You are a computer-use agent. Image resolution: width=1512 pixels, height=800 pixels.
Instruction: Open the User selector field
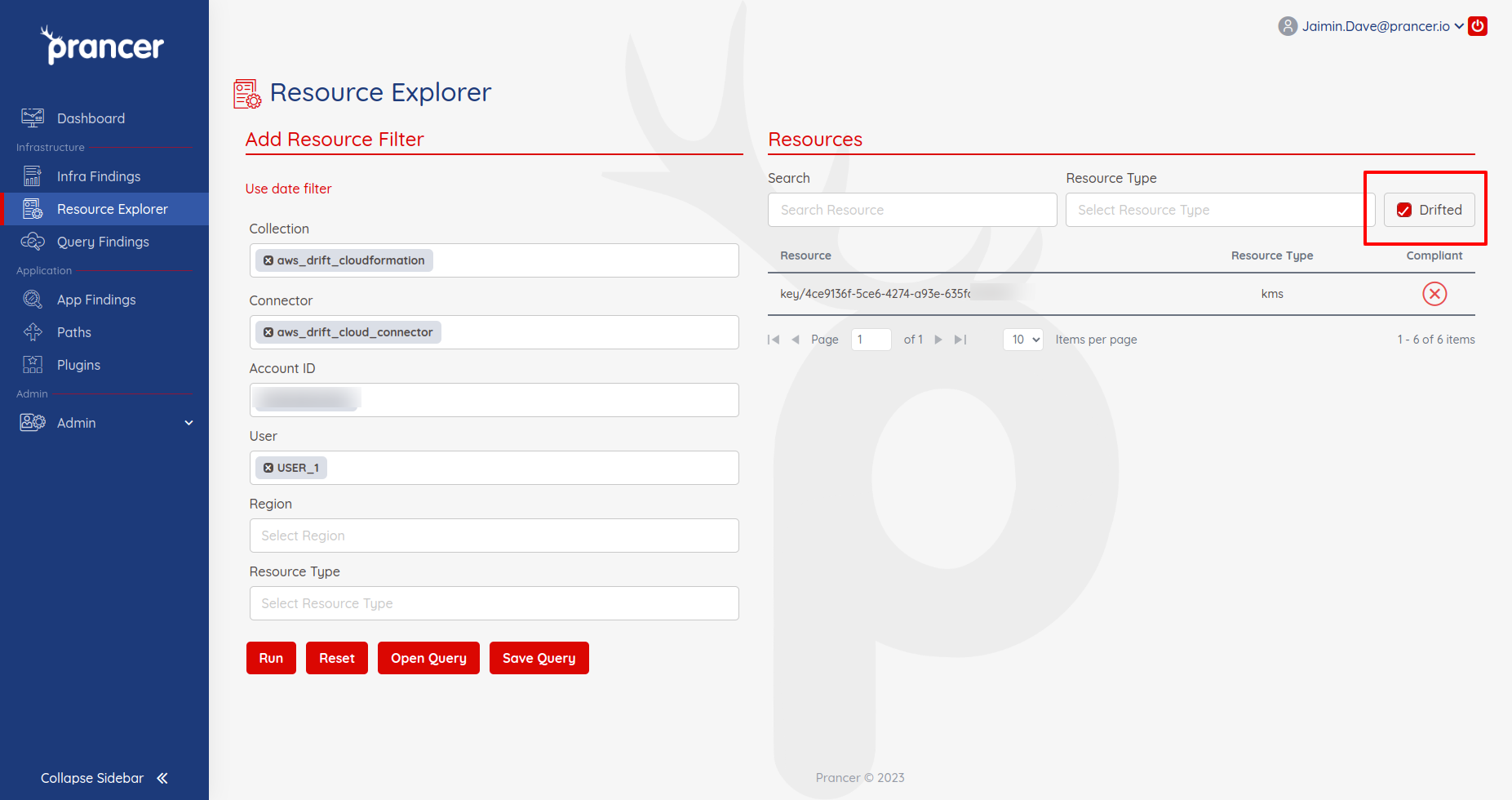click(x=494, y=468)
